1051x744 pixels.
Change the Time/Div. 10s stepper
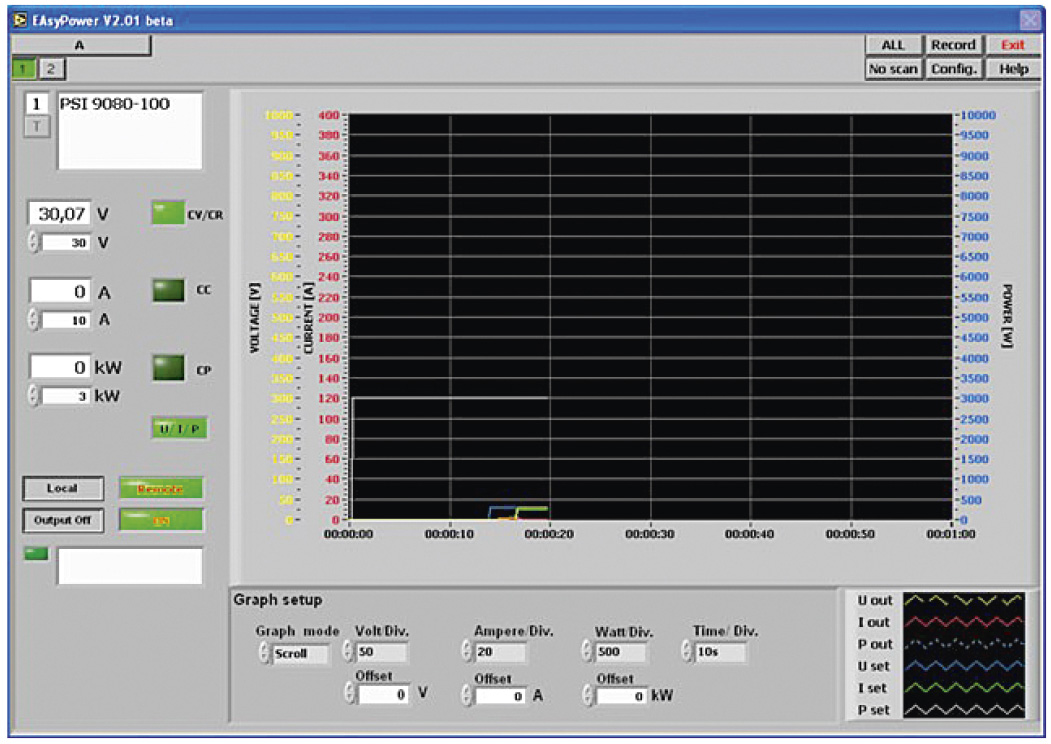(687, 652)
